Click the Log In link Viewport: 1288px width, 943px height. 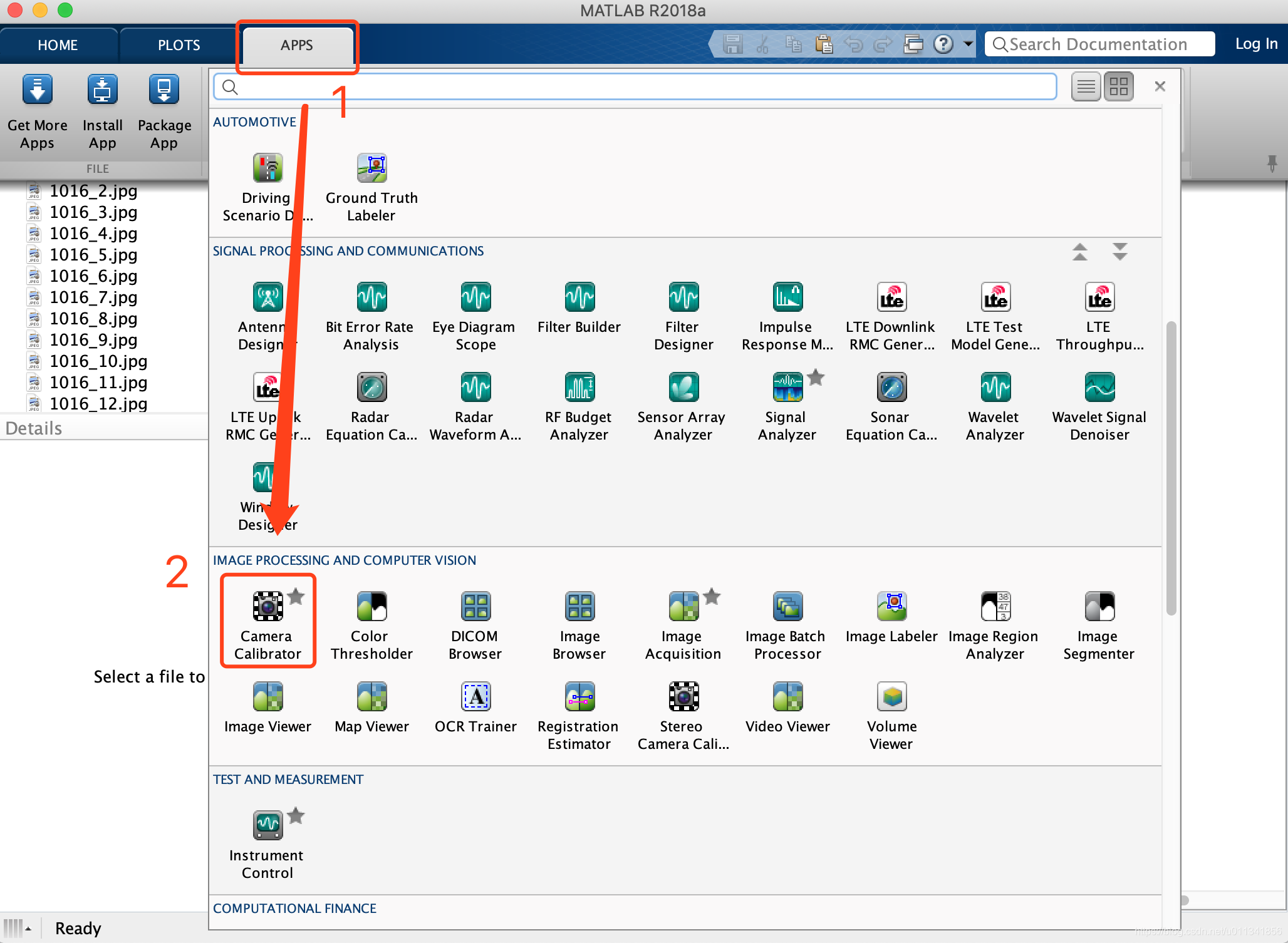tap(1256, 44)
